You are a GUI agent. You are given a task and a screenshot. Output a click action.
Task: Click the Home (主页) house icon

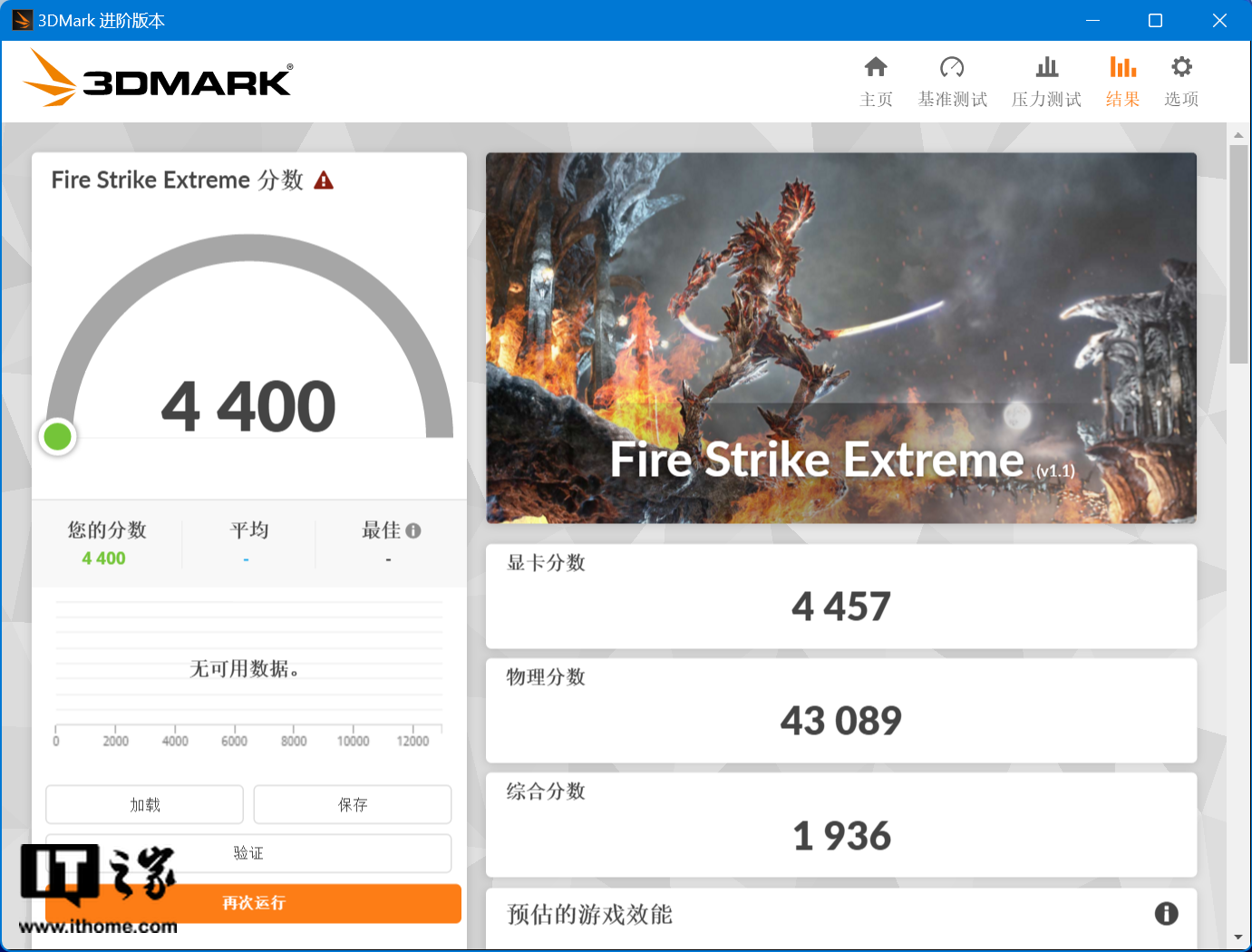coord(876,67)
